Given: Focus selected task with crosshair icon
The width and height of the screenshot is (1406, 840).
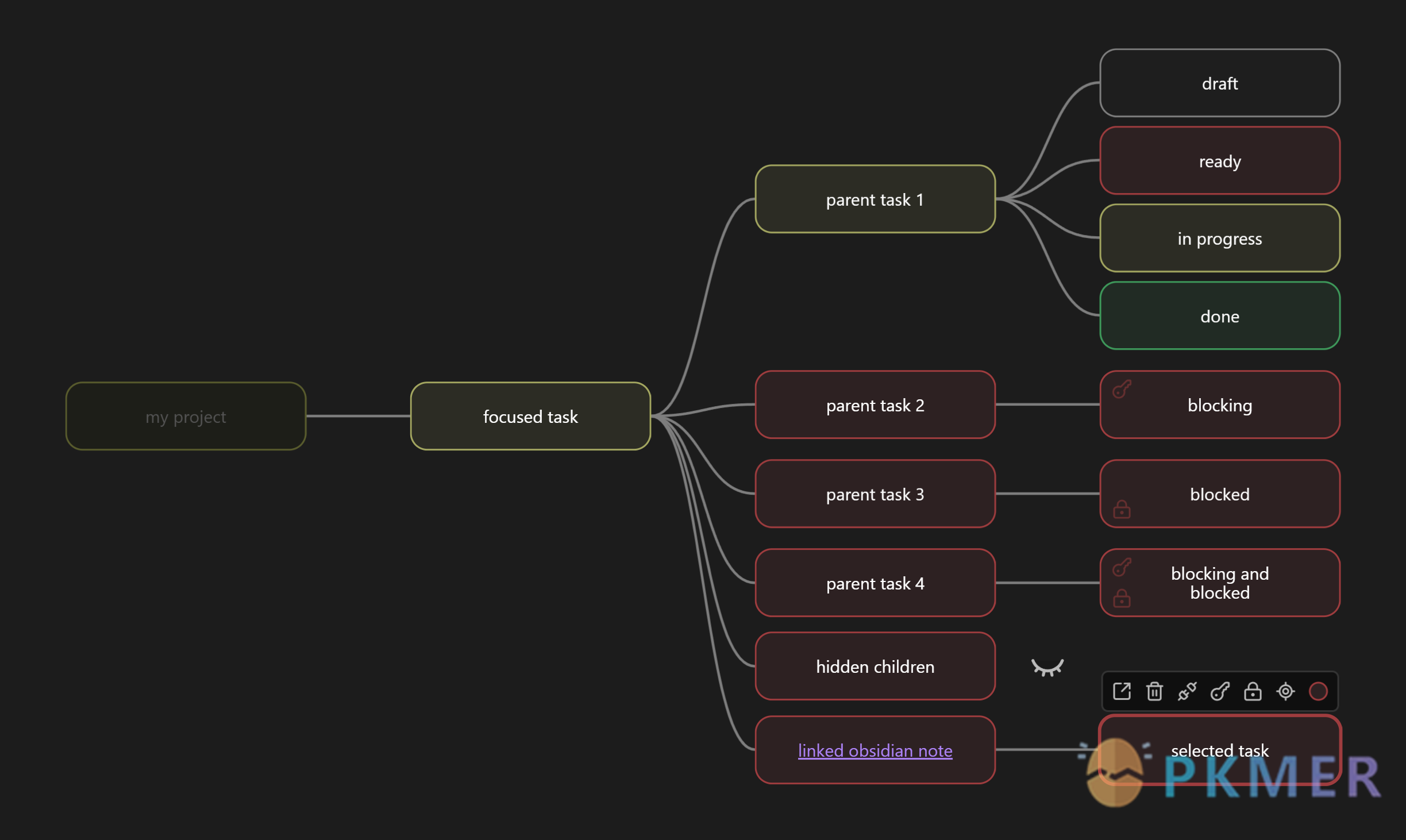Looking at the screenshot, I should [1285, 691].
